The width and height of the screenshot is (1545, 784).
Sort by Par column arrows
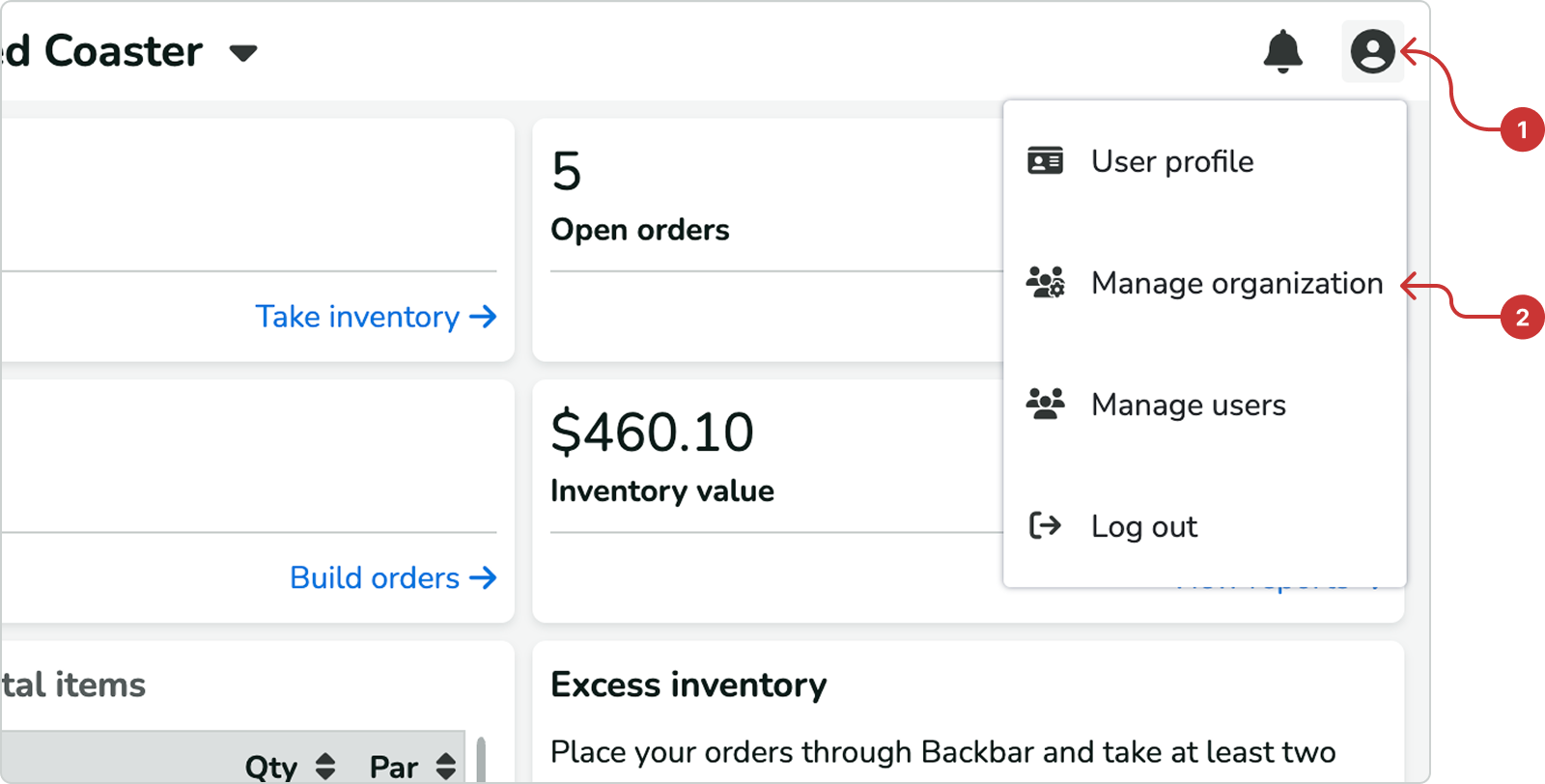pyautogui.click(x=446, y=767)
